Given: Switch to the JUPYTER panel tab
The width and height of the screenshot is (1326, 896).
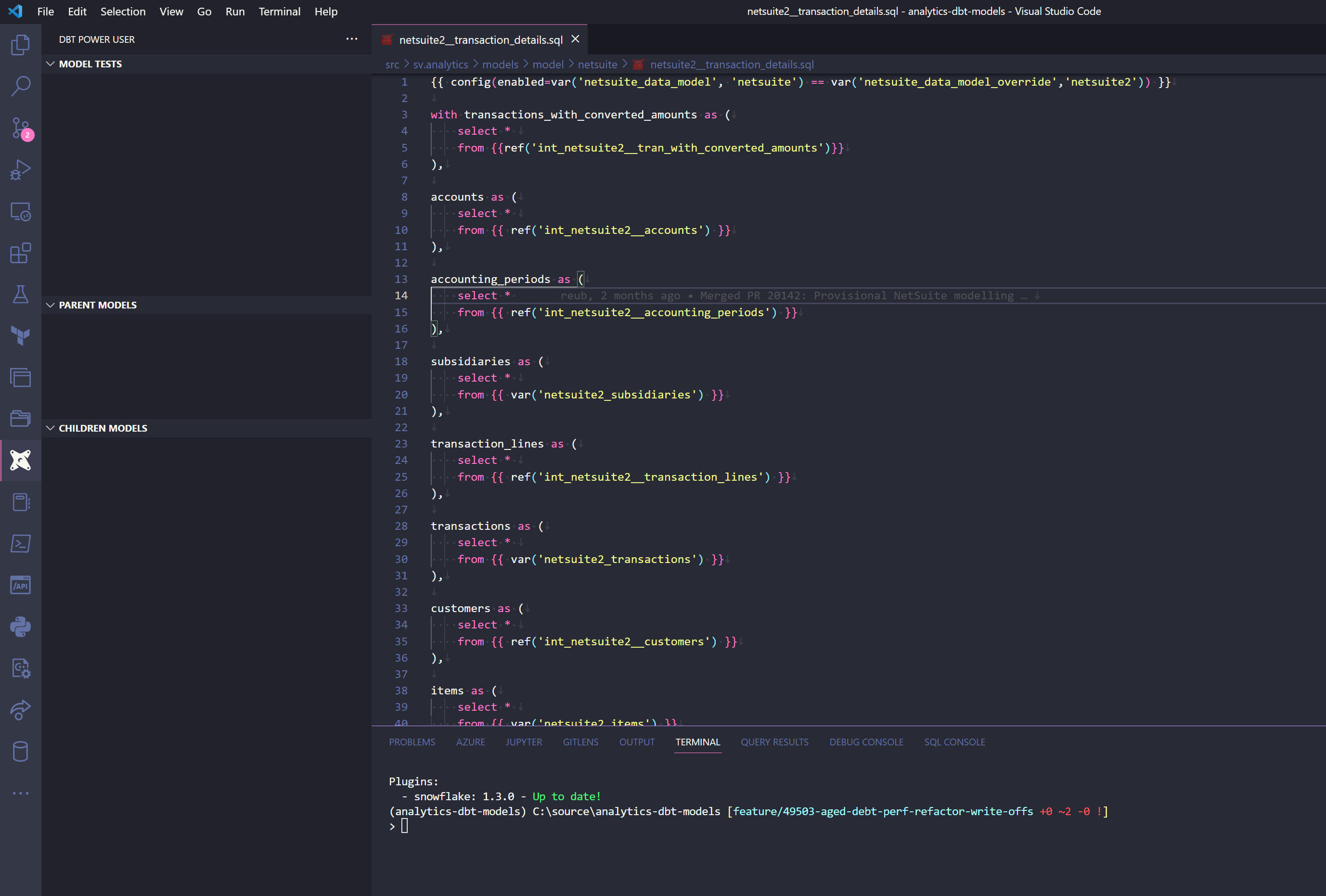Looking at the screenshot, I should tap(524, 742).
